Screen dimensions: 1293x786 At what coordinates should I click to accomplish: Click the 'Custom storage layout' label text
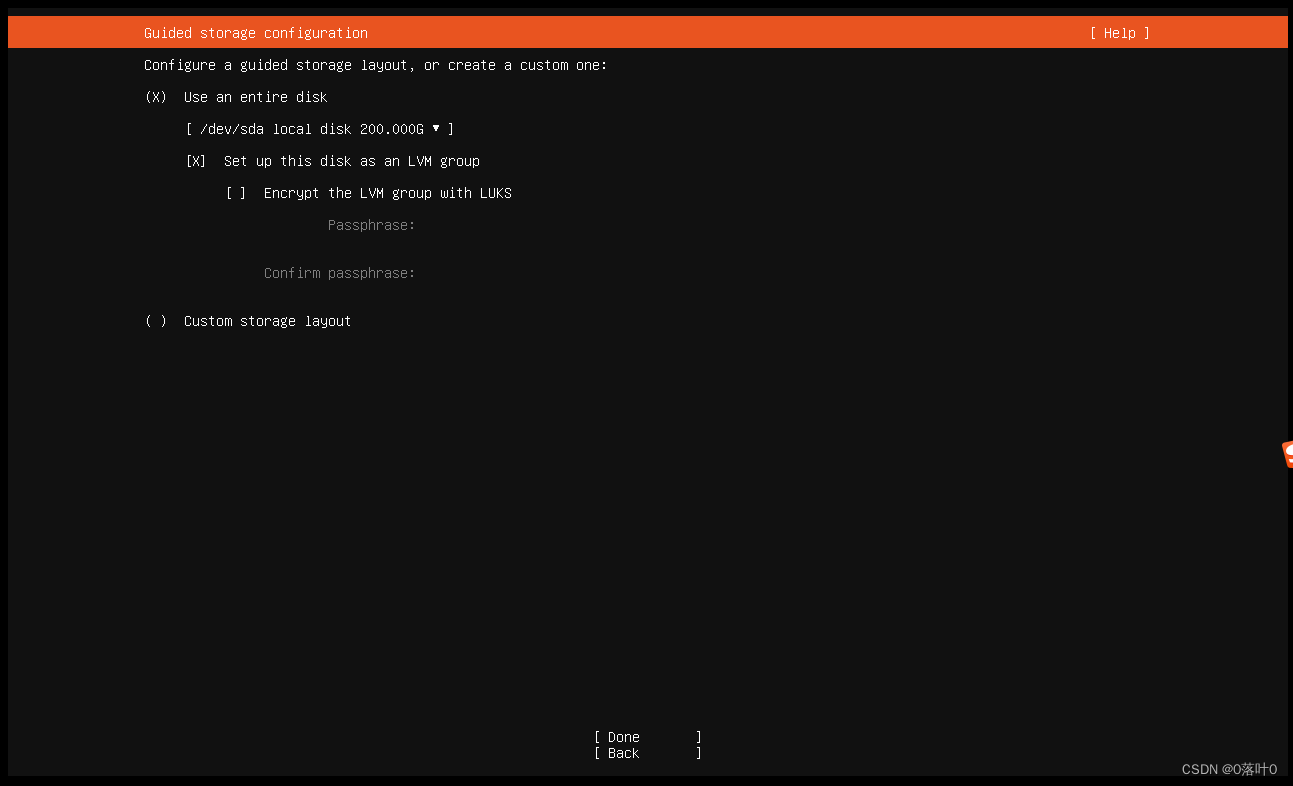pyautogui.click(x=268, y=321)
